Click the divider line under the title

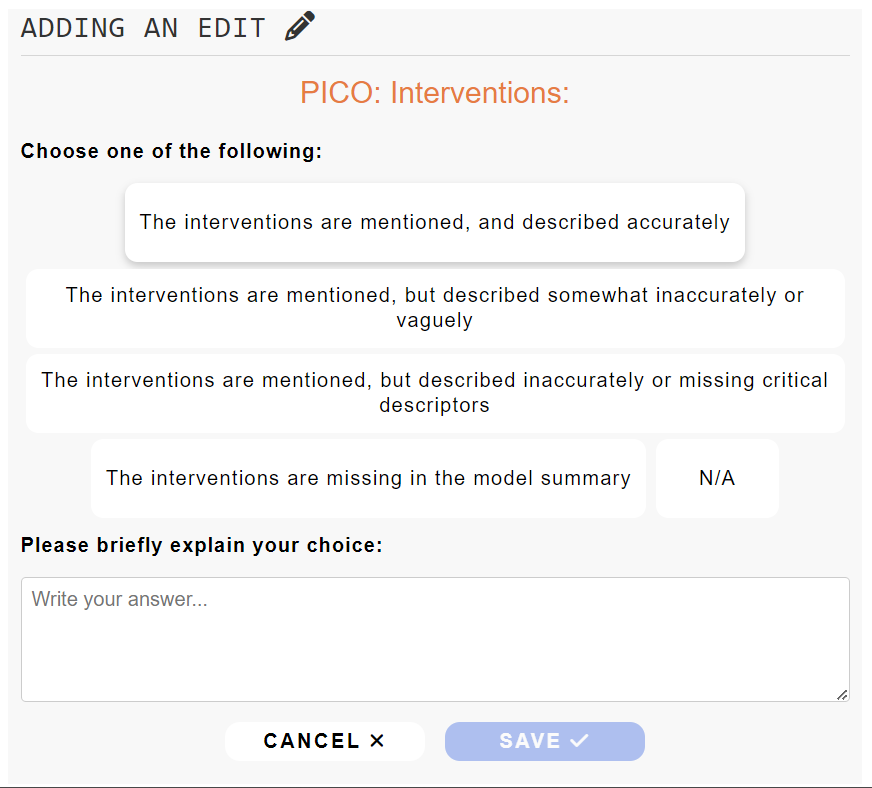[x=435, y=55]
